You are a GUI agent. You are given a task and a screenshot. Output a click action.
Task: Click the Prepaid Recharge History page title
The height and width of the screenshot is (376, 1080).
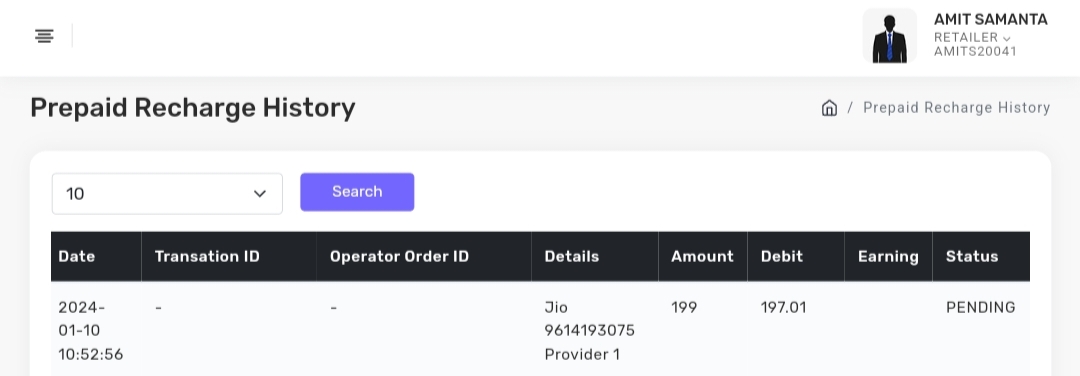click(x=193, y=108)
